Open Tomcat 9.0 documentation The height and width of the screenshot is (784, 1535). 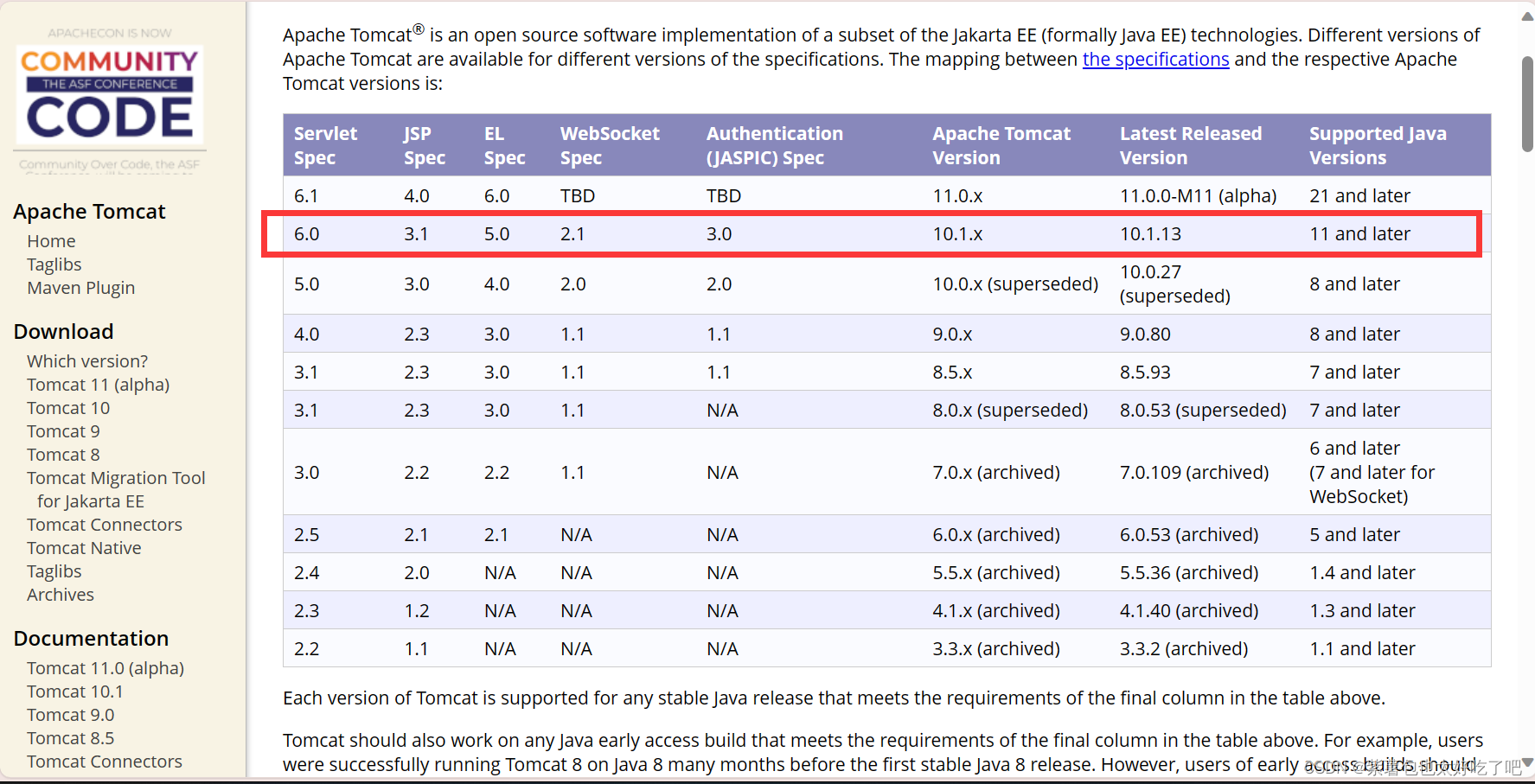(70, 715)
